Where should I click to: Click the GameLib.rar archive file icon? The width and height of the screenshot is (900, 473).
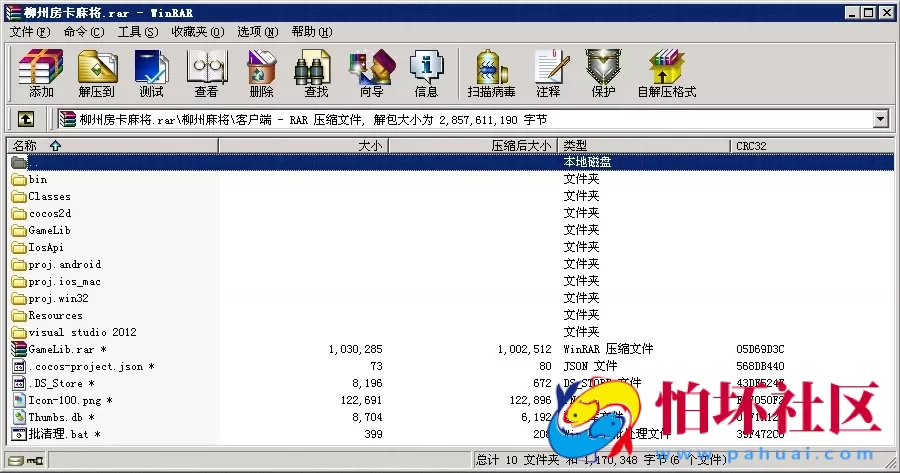19,349
